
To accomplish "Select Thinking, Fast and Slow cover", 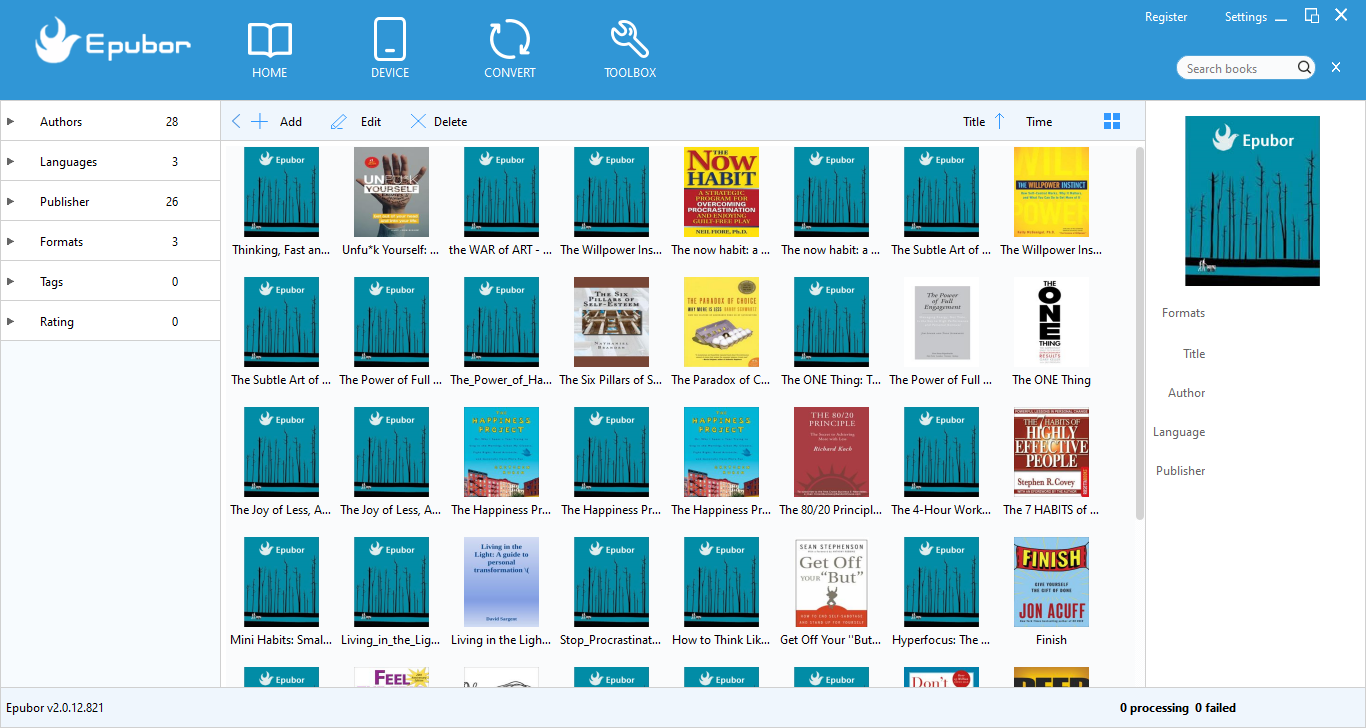I will click(281, 192).
